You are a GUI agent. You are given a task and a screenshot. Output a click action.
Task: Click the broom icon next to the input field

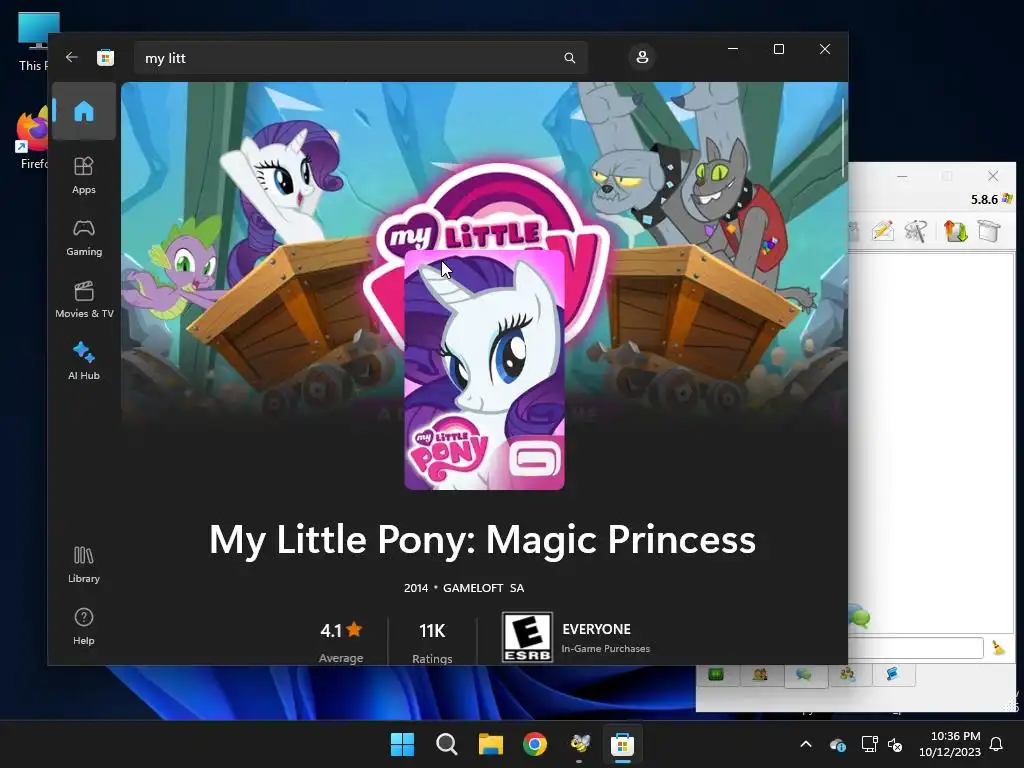[999, 648]
